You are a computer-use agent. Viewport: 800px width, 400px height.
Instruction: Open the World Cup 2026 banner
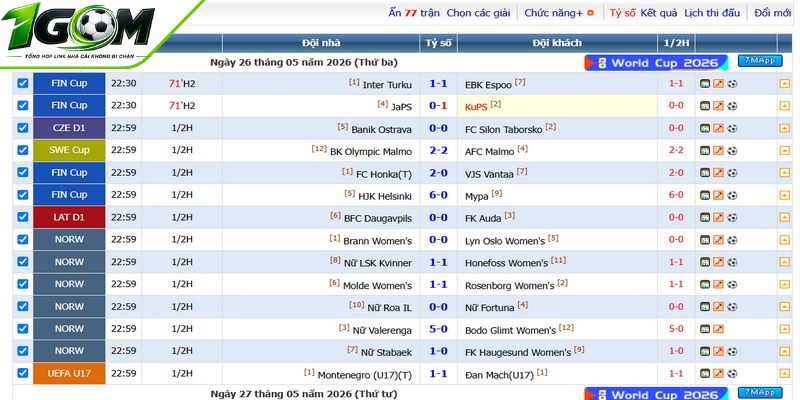point(656,63)
